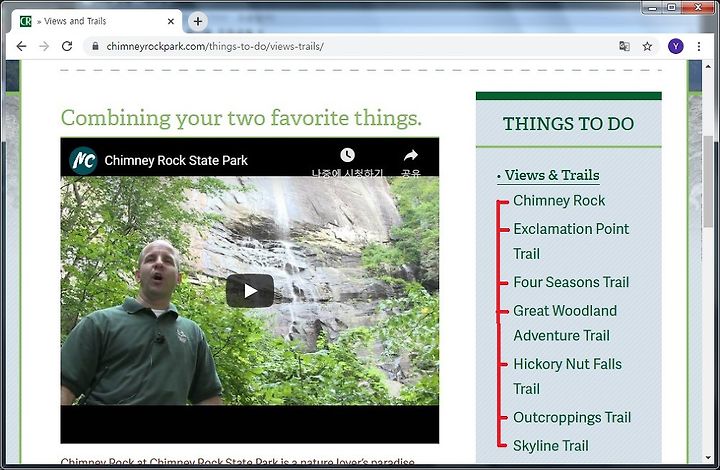
Task: Bookmark this page with the star icon
Action: pos(647,46)
